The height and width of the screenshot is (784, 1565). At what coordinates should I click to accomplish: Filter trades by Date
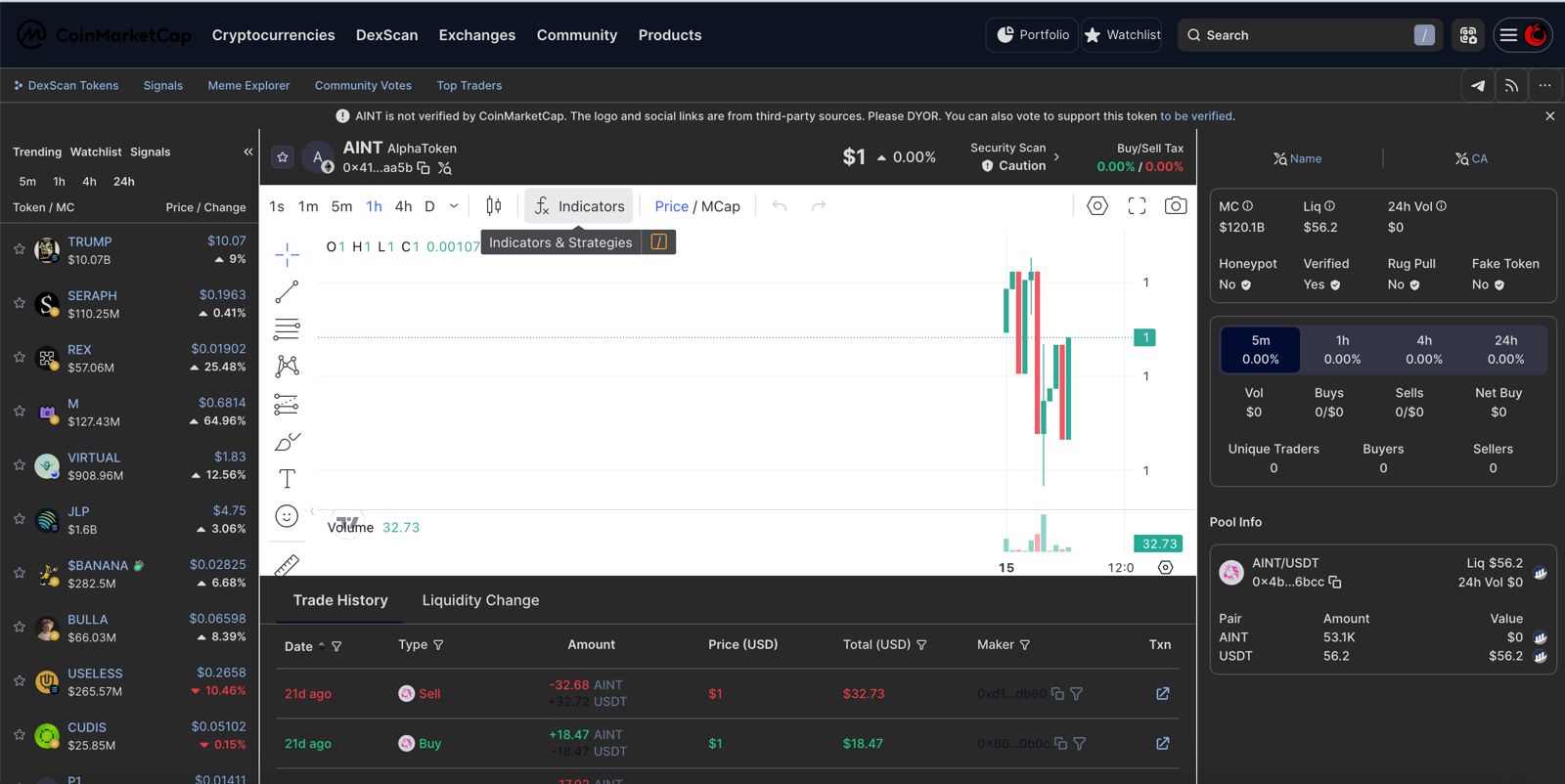[336, 646]
